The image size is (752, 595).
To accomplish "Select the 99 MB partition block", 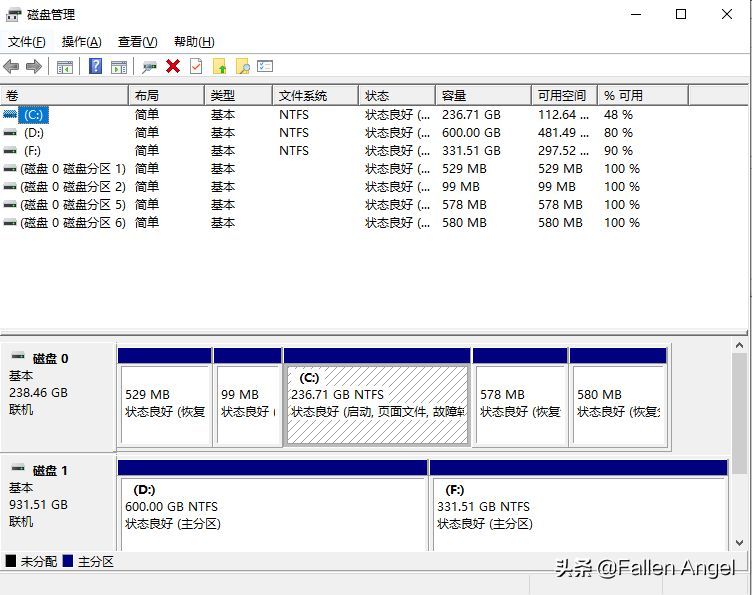I will pyautogui.click(x=247, y=397).
